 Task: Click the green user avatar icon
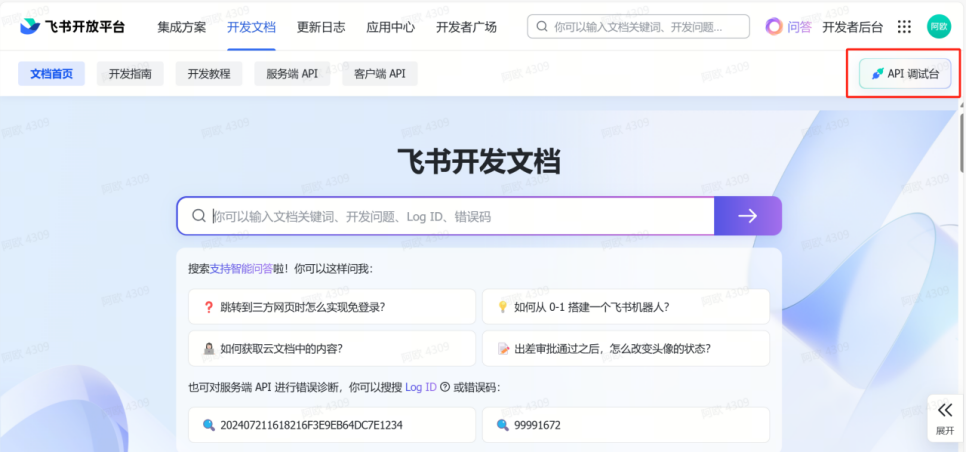(x=938, y=27)
